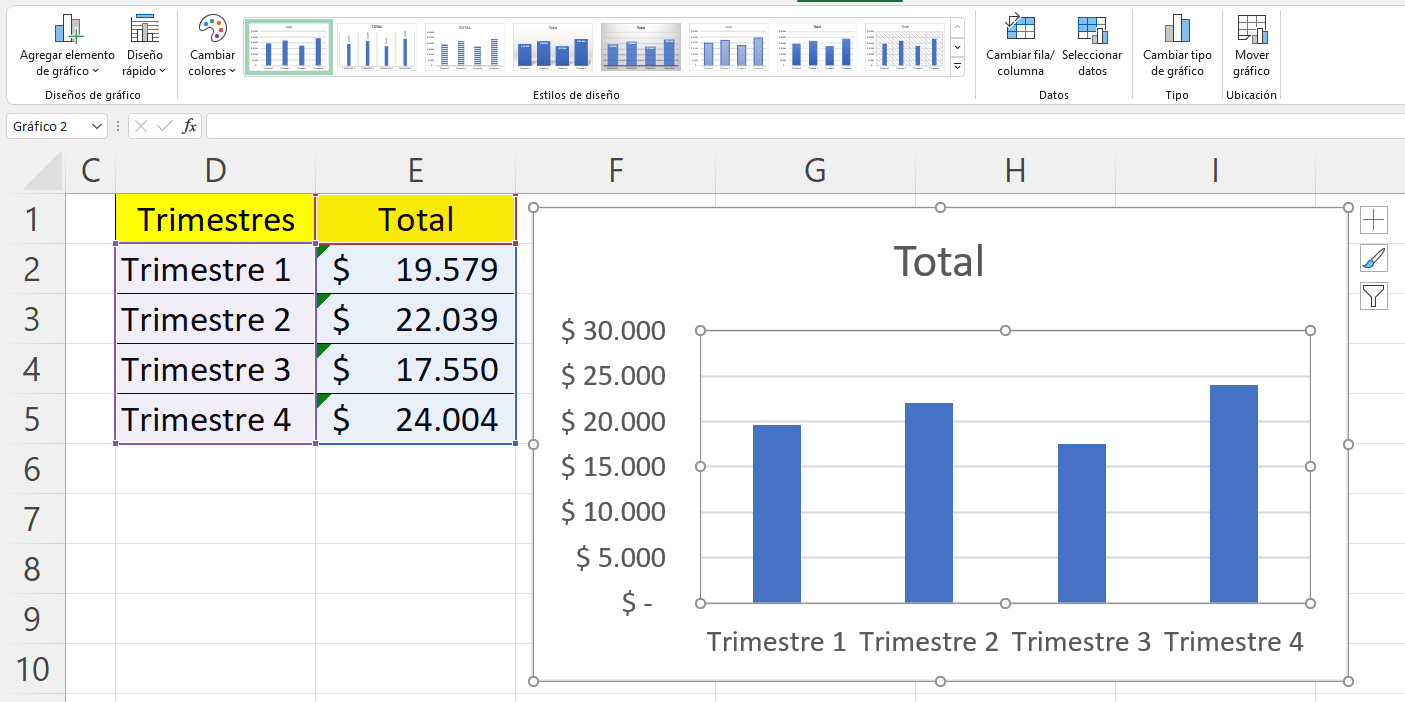The height and width of the screenshot is (702, 1405).
Task: Click the chart title Total
Action: click(x=939, y=261)
